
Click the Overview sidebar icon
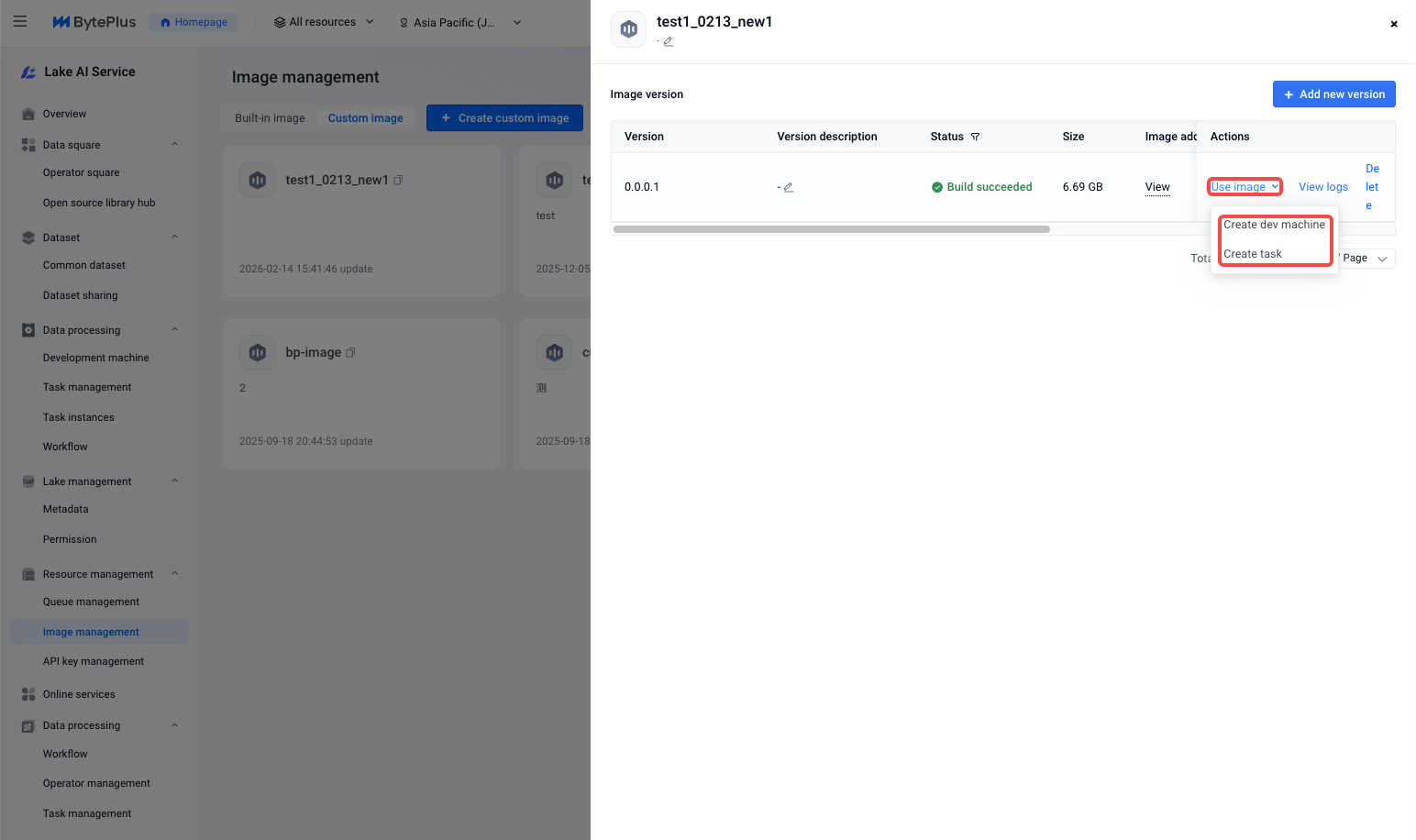point(28,115)
